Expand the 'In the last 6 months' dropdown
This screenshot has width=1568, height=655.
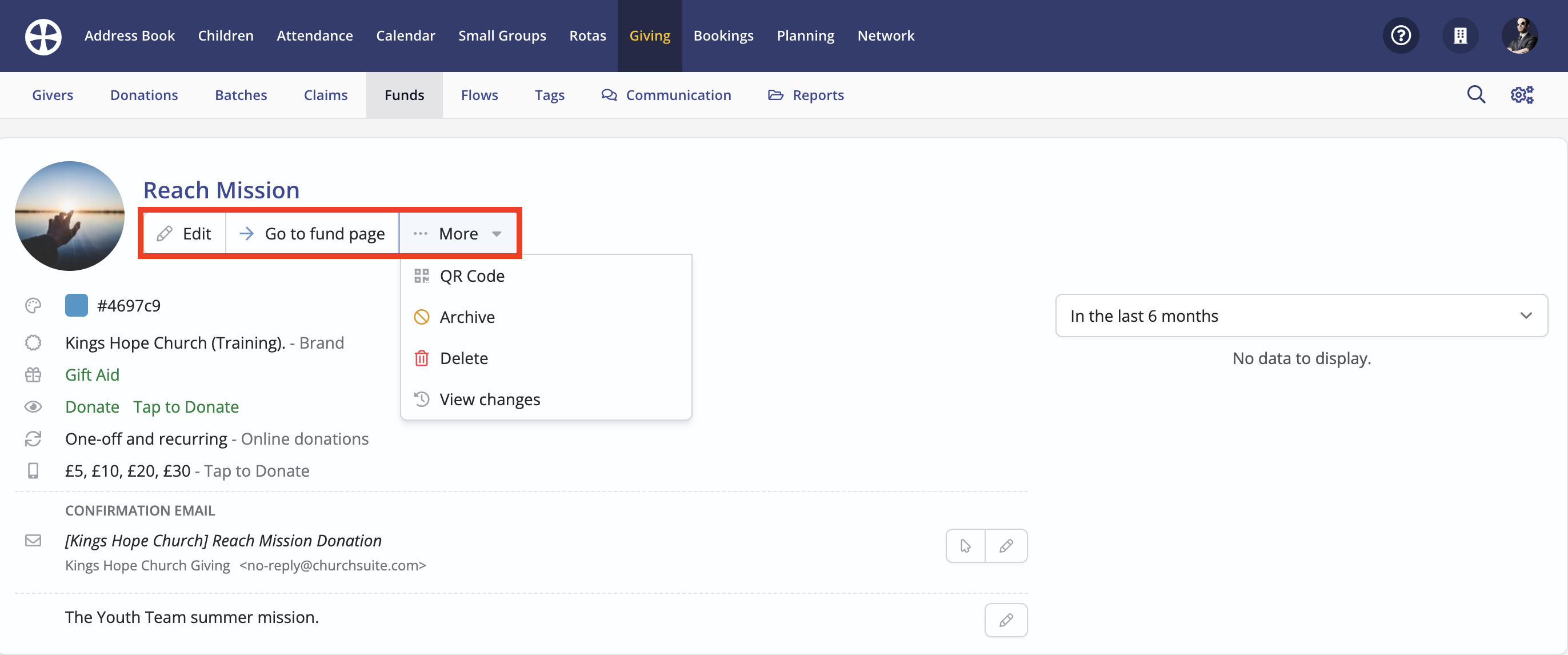[1301, 315]
